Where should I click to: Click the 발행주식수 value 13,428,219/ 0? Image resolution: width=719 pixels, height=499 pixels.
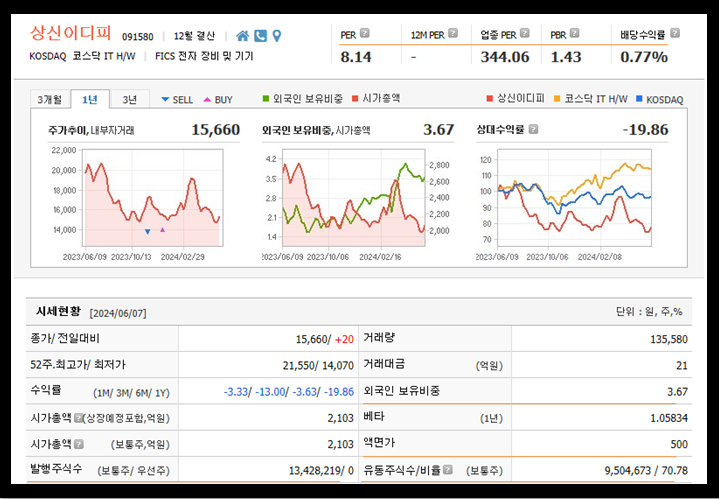point(321,471)
